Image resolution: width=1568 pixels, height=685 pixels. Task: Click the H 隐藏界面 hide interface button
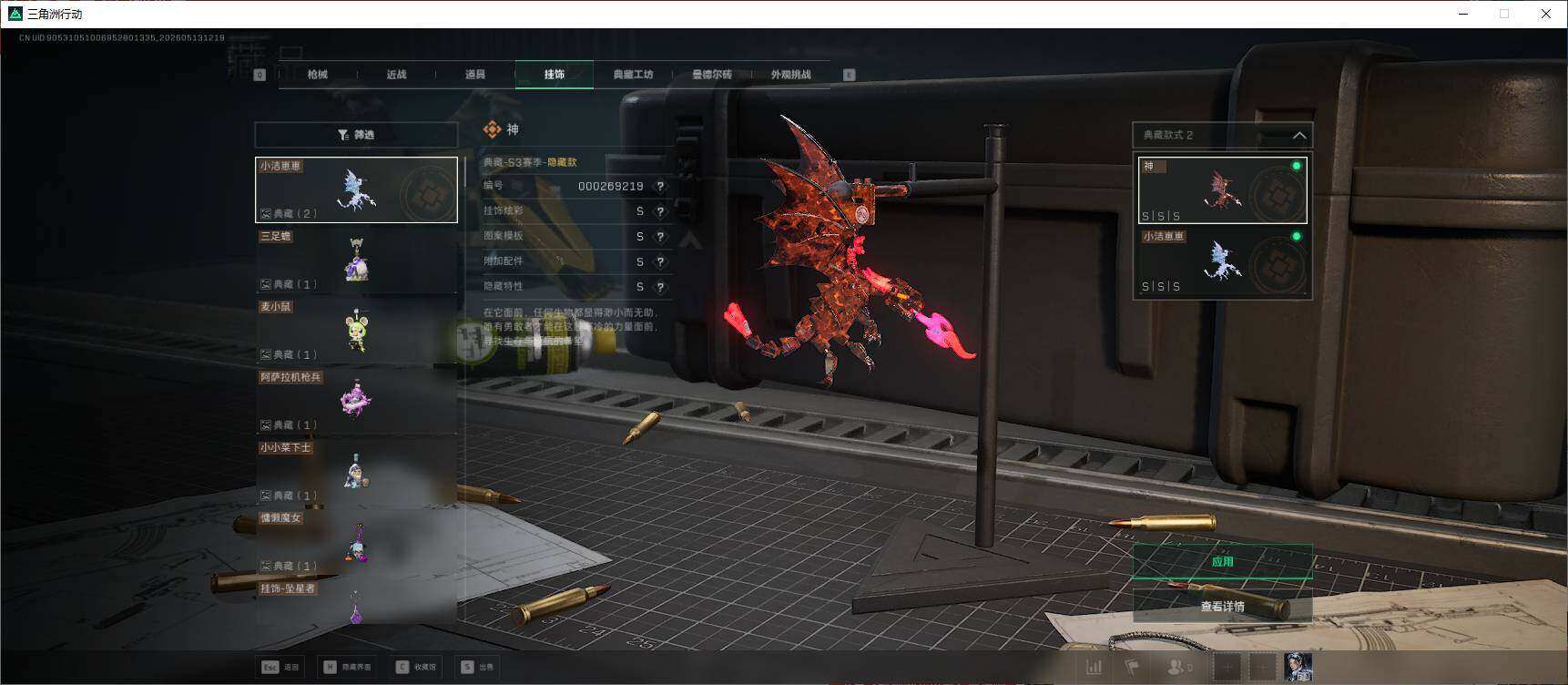[348, 667]
